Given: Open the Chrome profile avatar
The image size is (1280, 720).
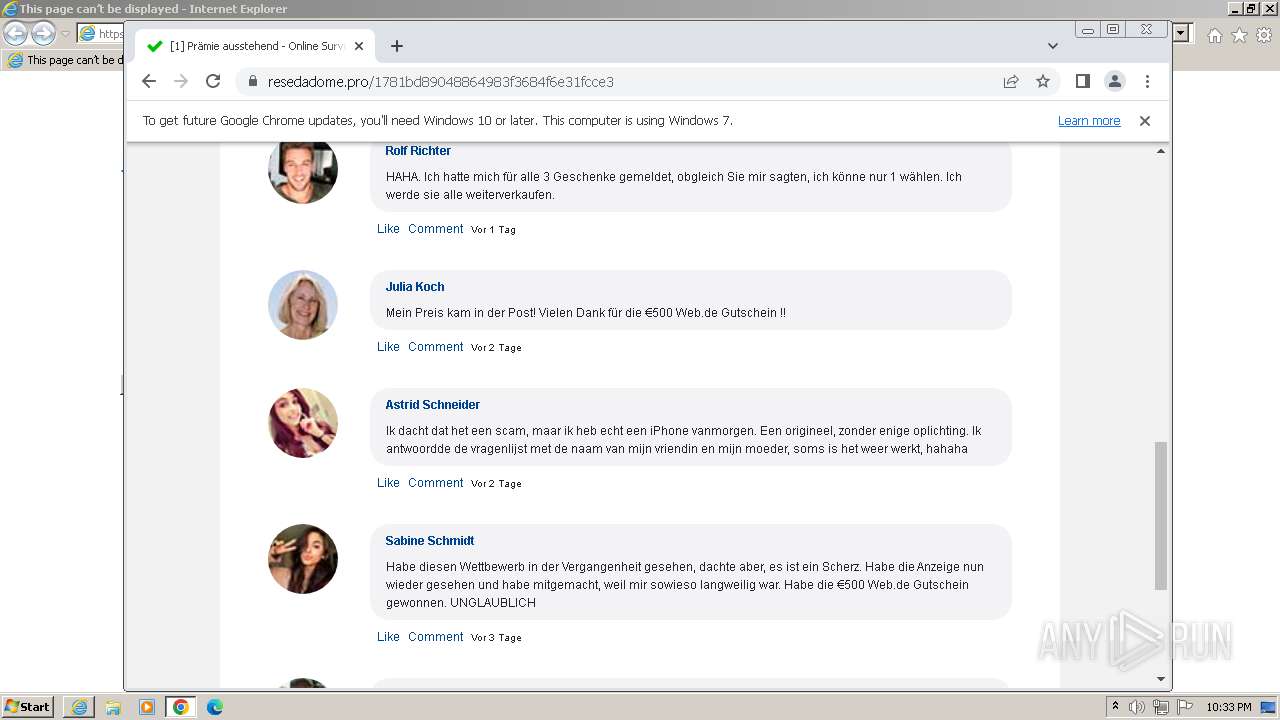Looking at the screenshot, I should [1115, 81].
